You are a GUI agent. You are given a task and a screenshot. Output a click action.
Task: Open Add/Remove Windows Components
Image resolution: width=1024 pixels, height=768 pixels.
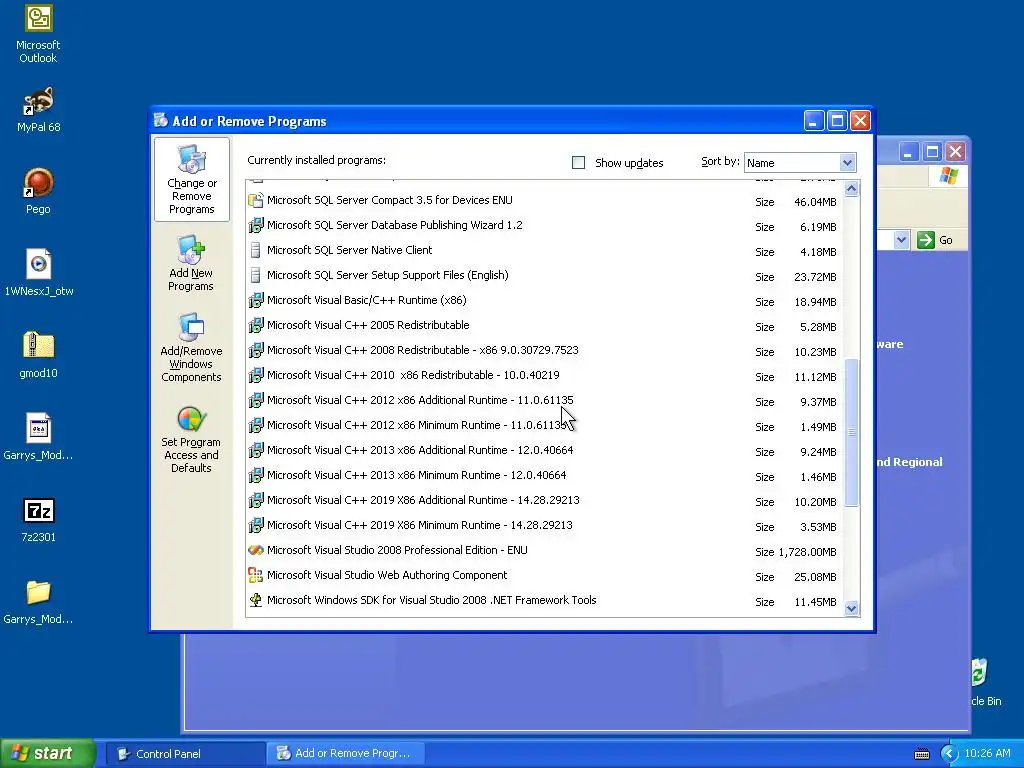[191, 347]
